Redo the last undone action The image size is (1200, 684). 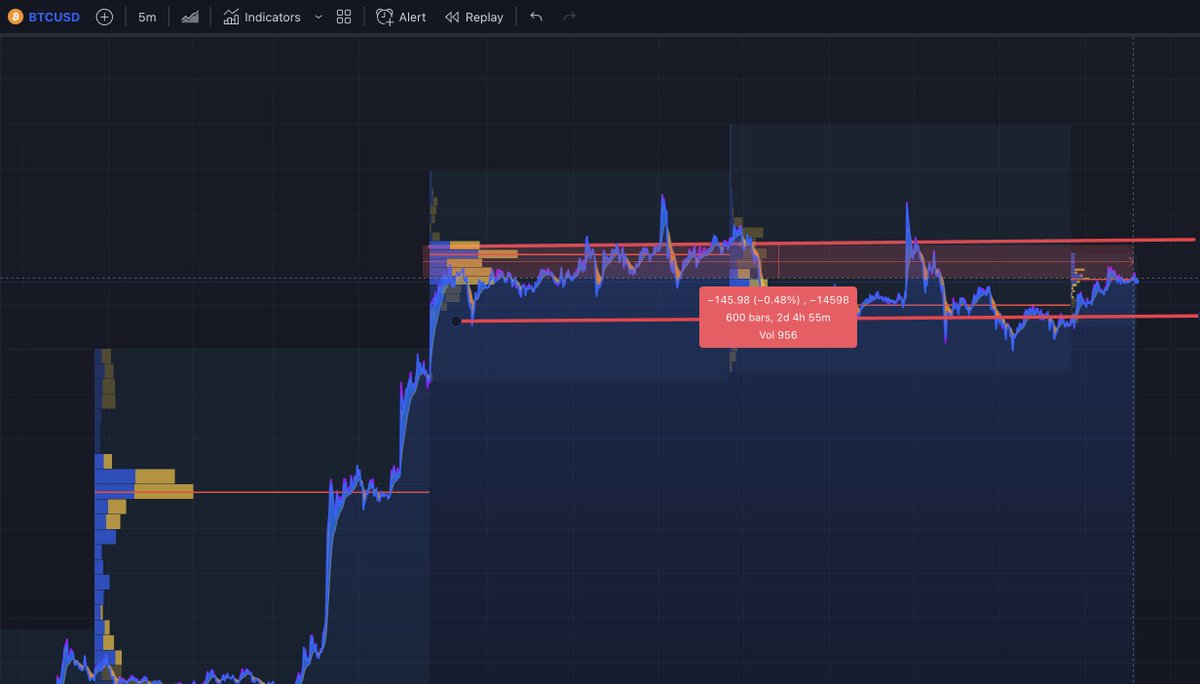pyautogui.click(x=568, y=16)
